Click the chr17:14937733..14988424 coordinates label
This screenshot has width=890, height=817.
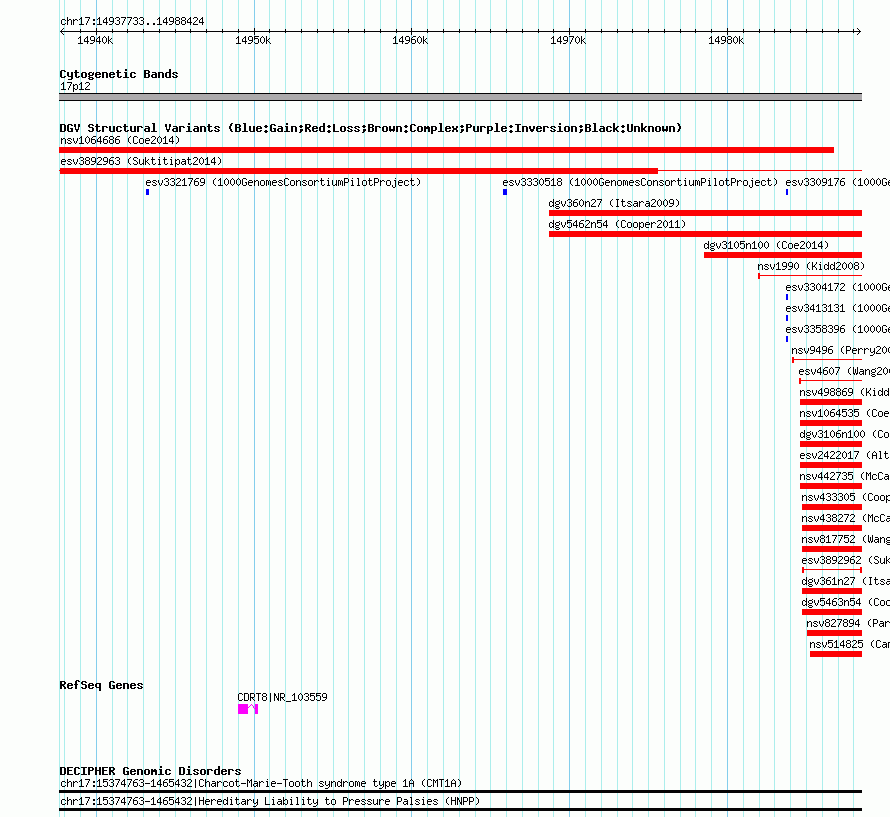pyautogui.click(x=132, y=21)
